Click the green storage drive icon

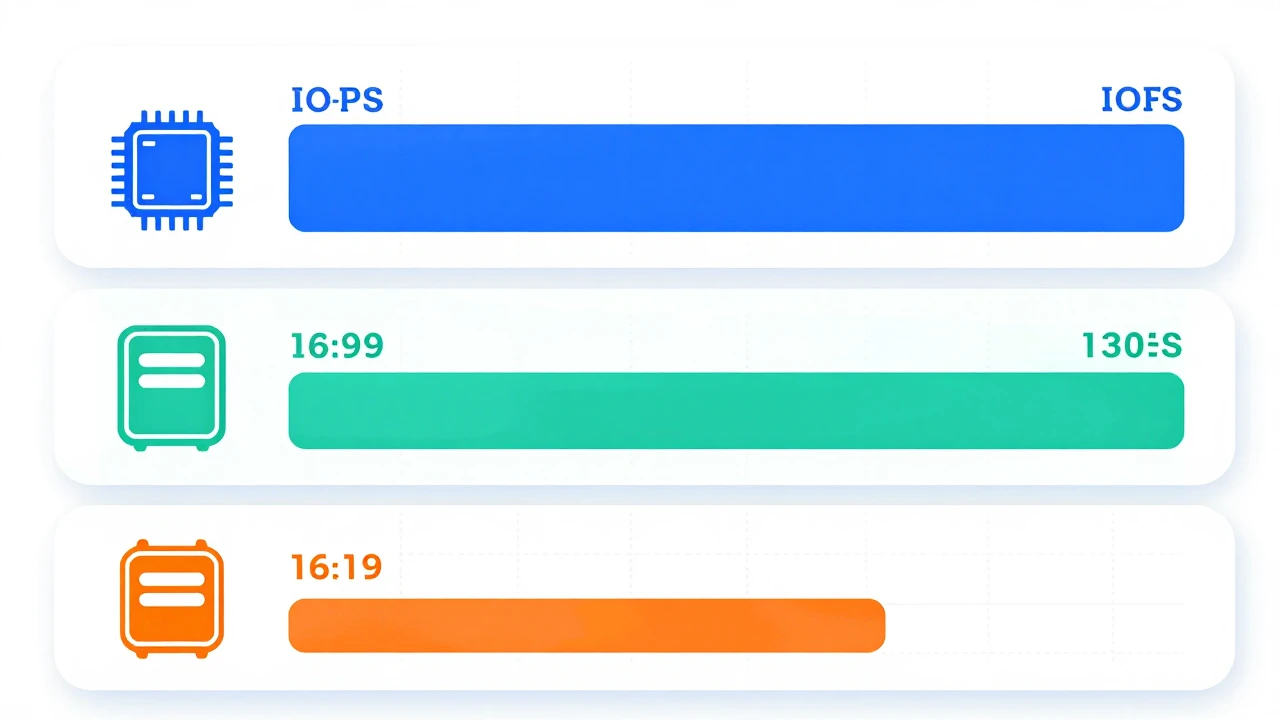pyautogui.click(x=171, y=387)
